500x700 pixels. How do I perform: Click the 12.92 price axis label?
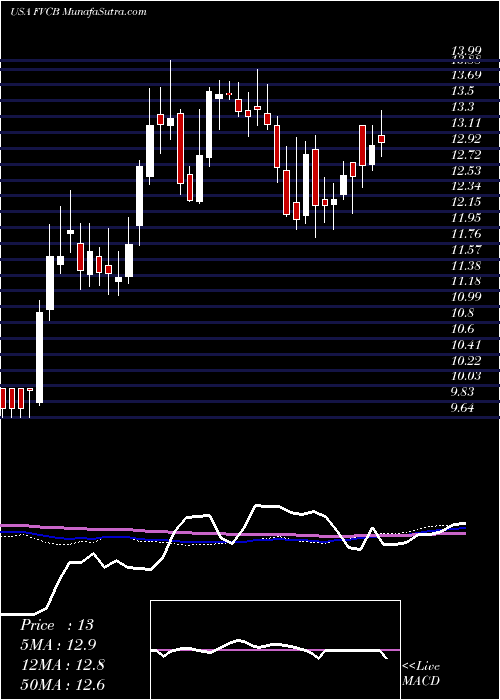point(466,139)
